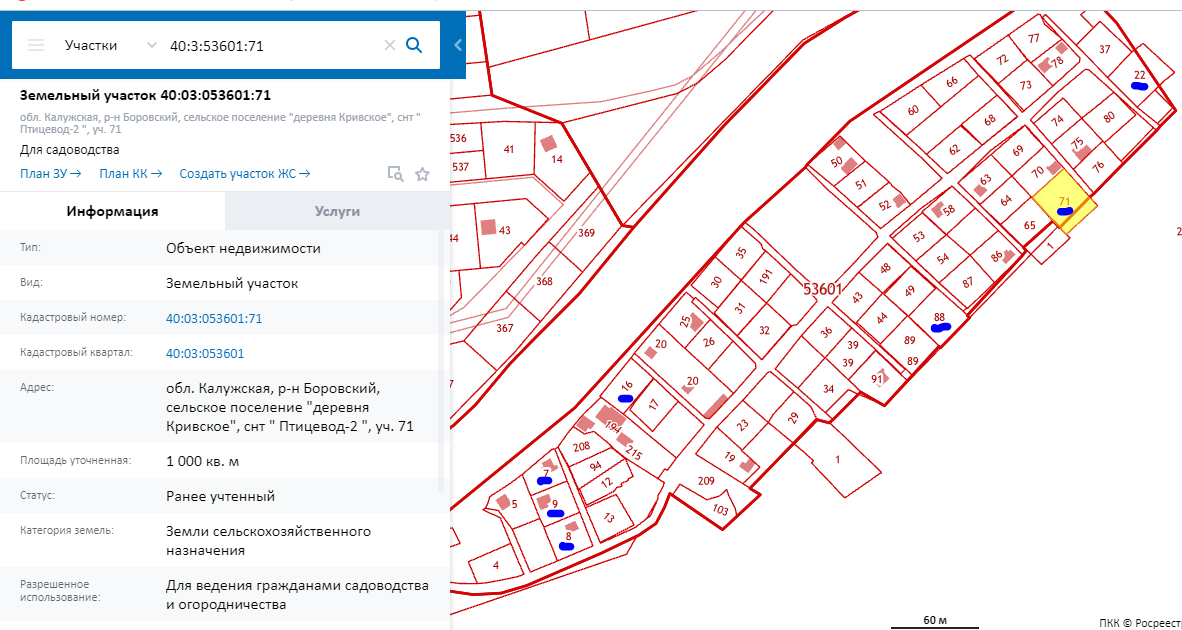Open Создать участок ЖС link

(245, 173)
